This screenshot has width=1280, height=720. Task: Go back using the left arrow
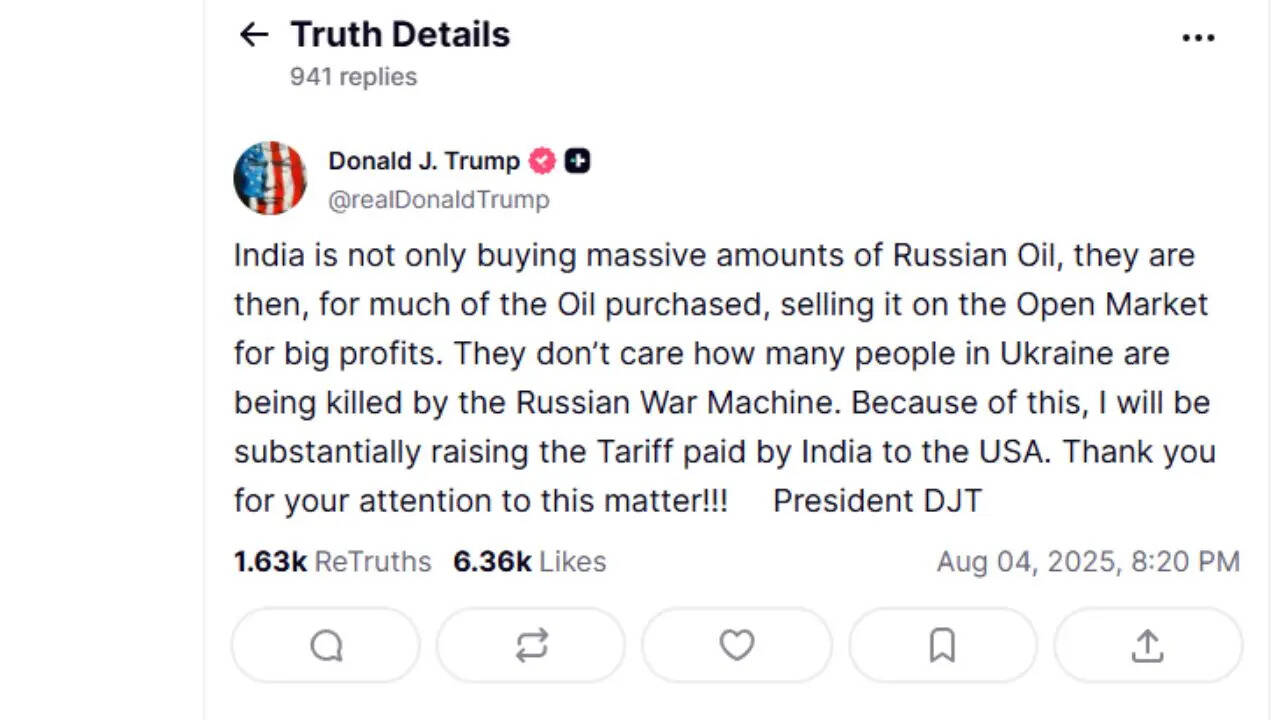click(254, 36)
